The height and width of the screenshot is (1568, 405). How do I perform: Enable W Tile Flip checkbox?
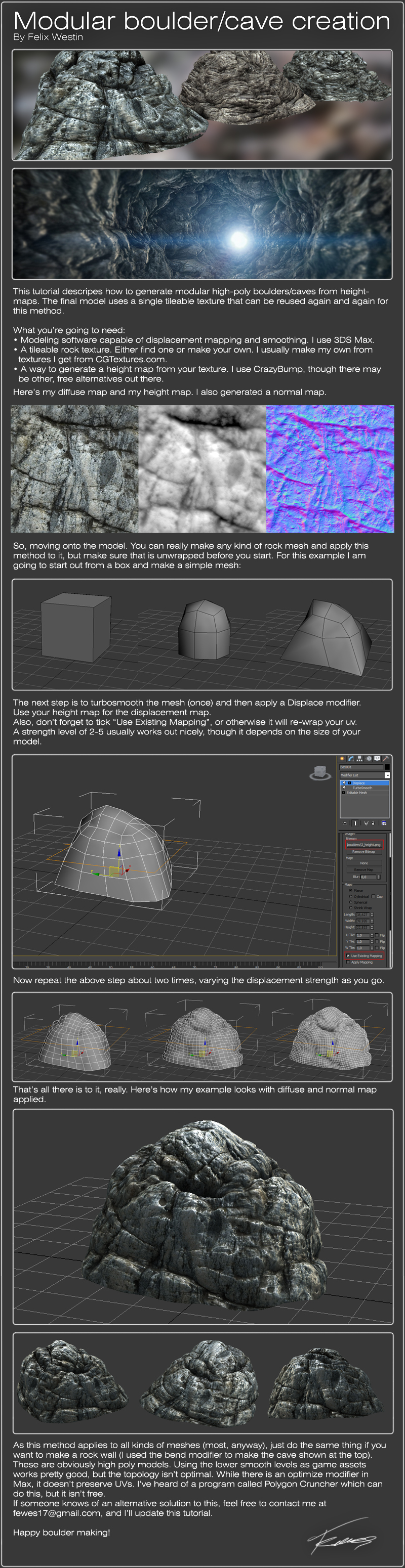click(377, 948)
